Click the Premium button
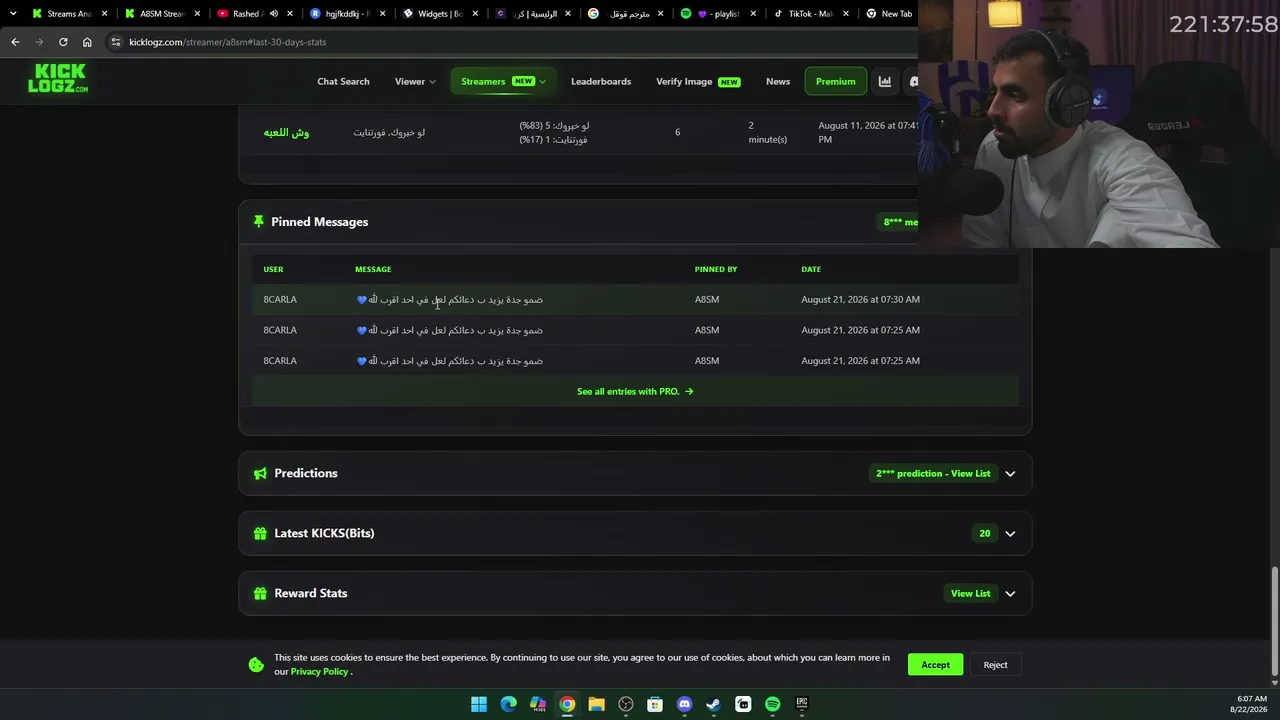The height and width of the screenshot is (720, 1280). point(836,81)
